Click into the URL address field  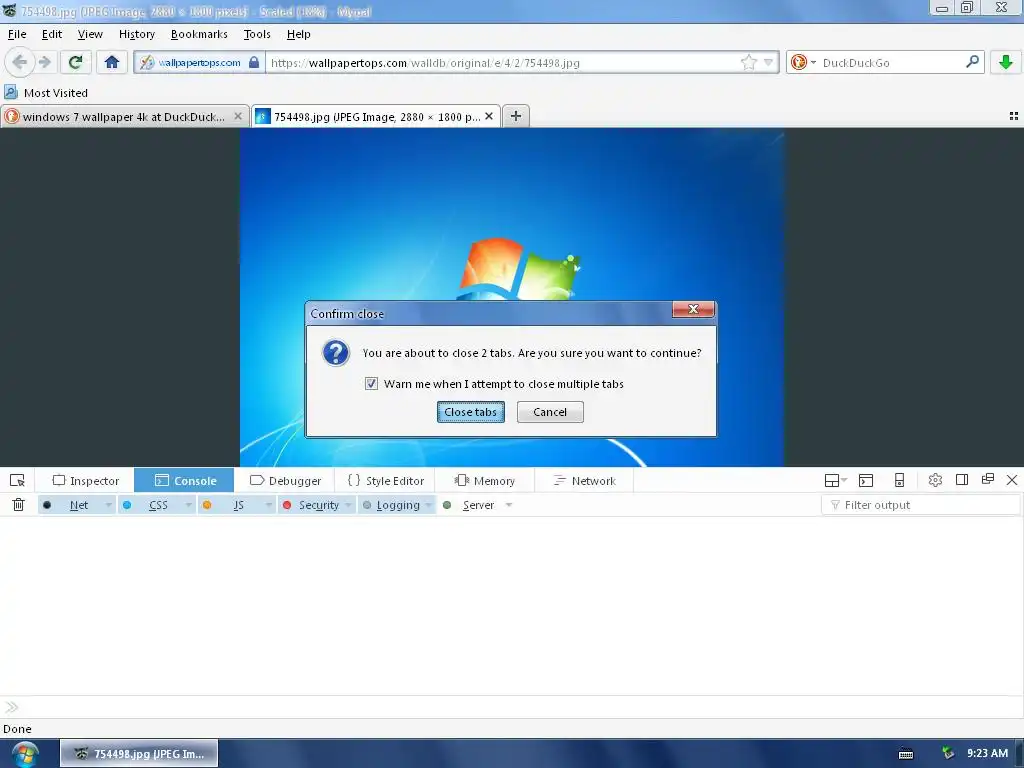coord(503,63)
